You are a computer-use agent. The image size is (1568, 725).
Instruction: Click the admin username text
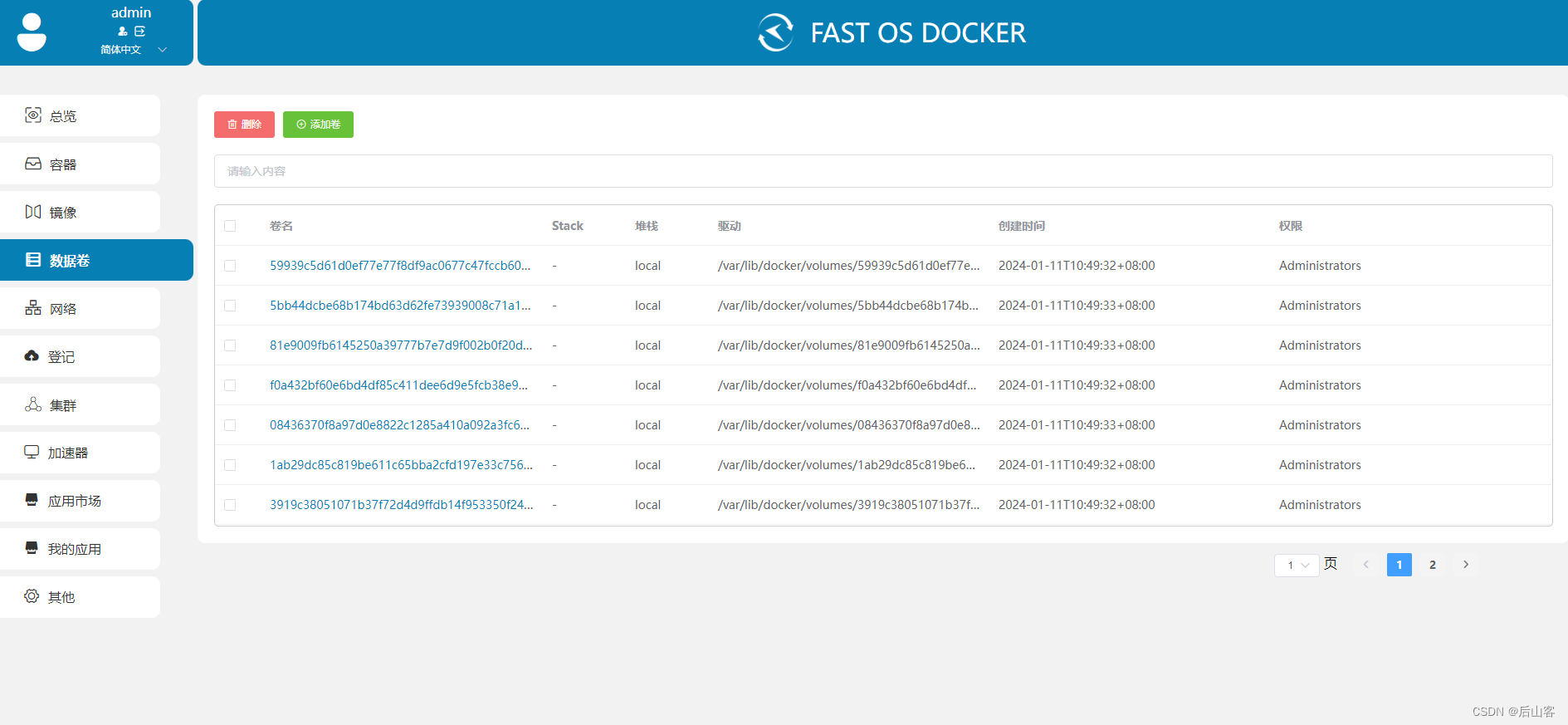[131, 12]
